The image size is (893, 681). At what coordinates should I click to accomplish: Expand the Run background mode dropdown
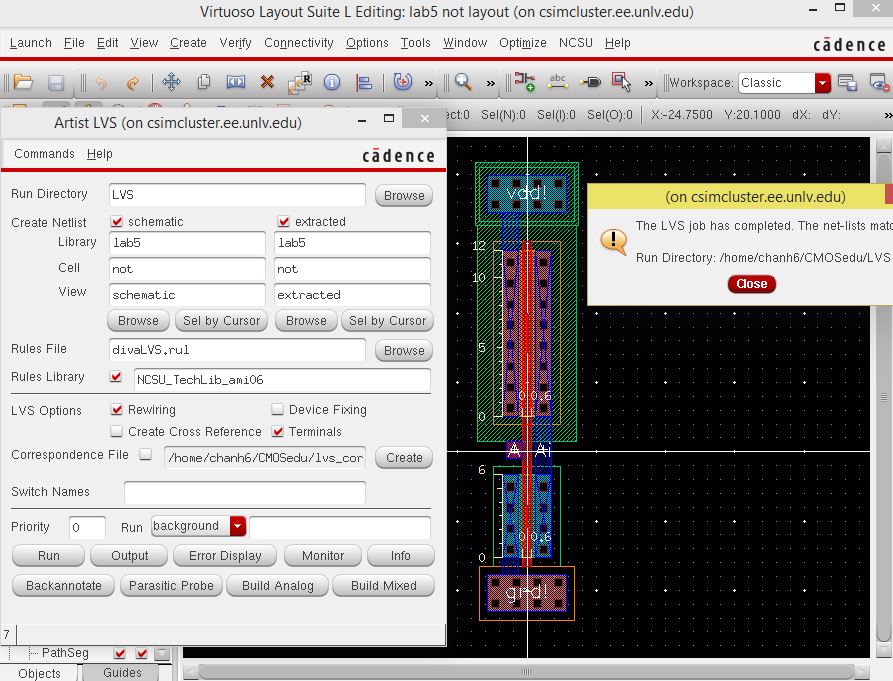click(x=237, y=526)
